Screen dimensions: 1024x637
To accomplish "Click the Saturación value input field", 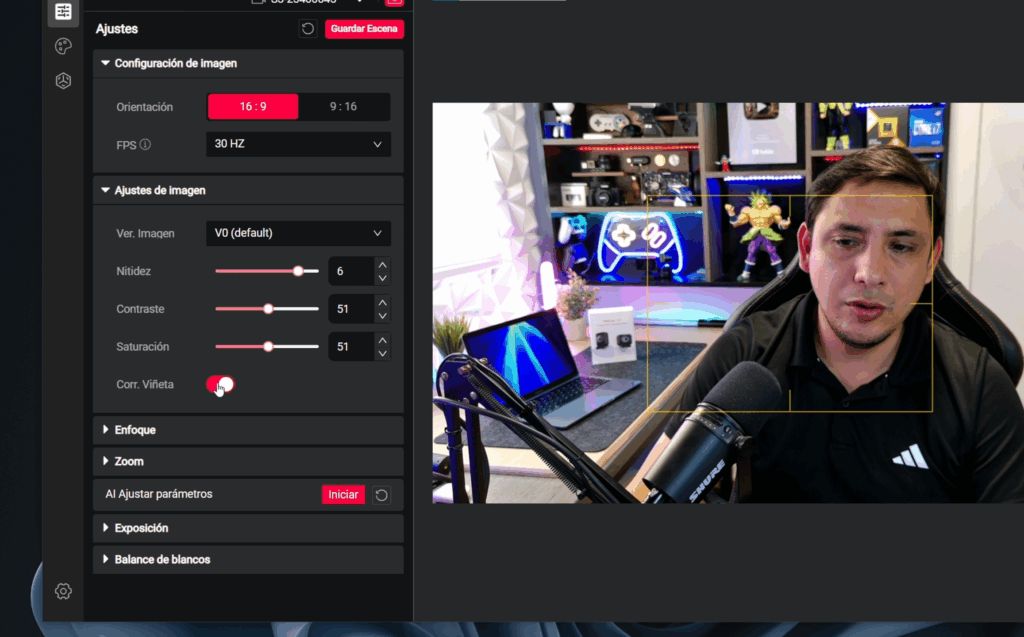I will [350, 347].
